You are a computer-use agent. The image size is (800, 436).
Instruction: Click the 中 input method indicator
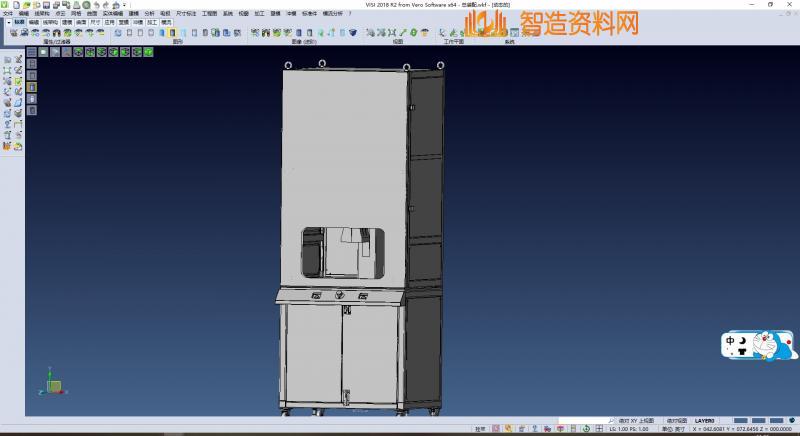(x=730, y=341)
